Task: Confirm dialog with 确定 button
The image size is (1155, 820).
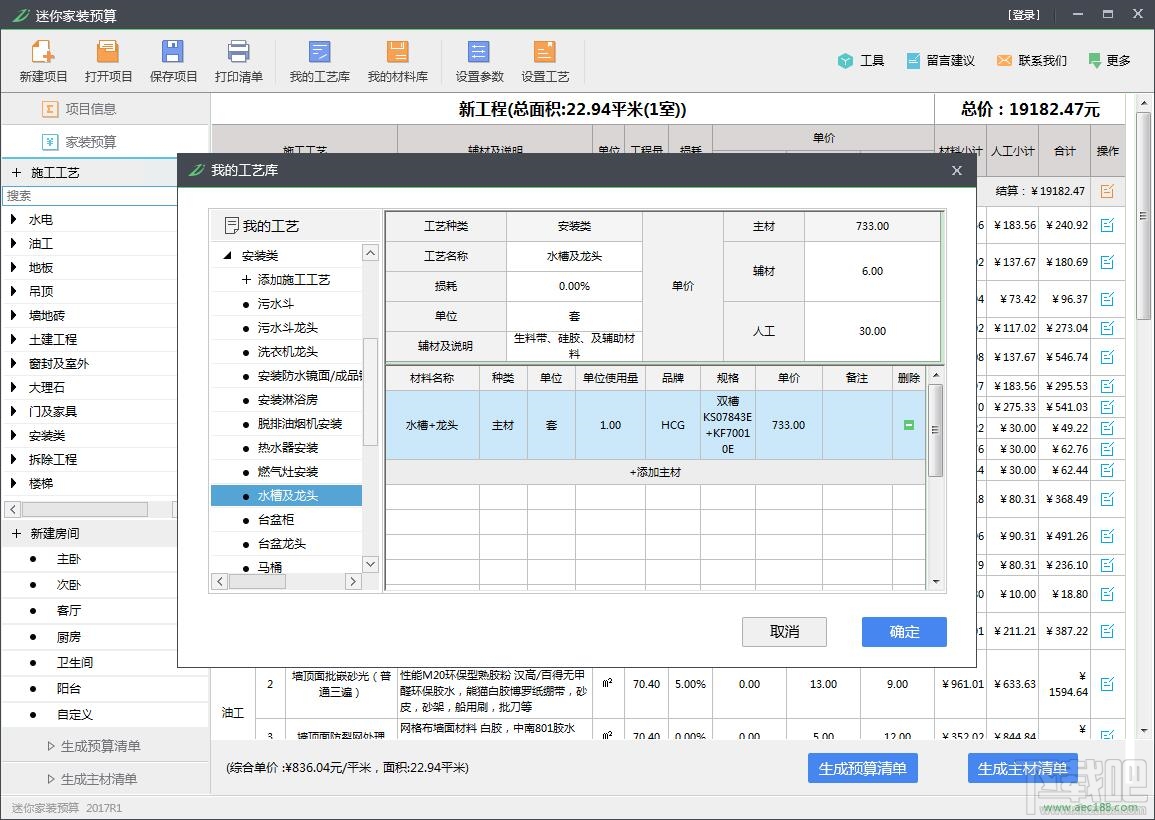Action: pos(903,631)
